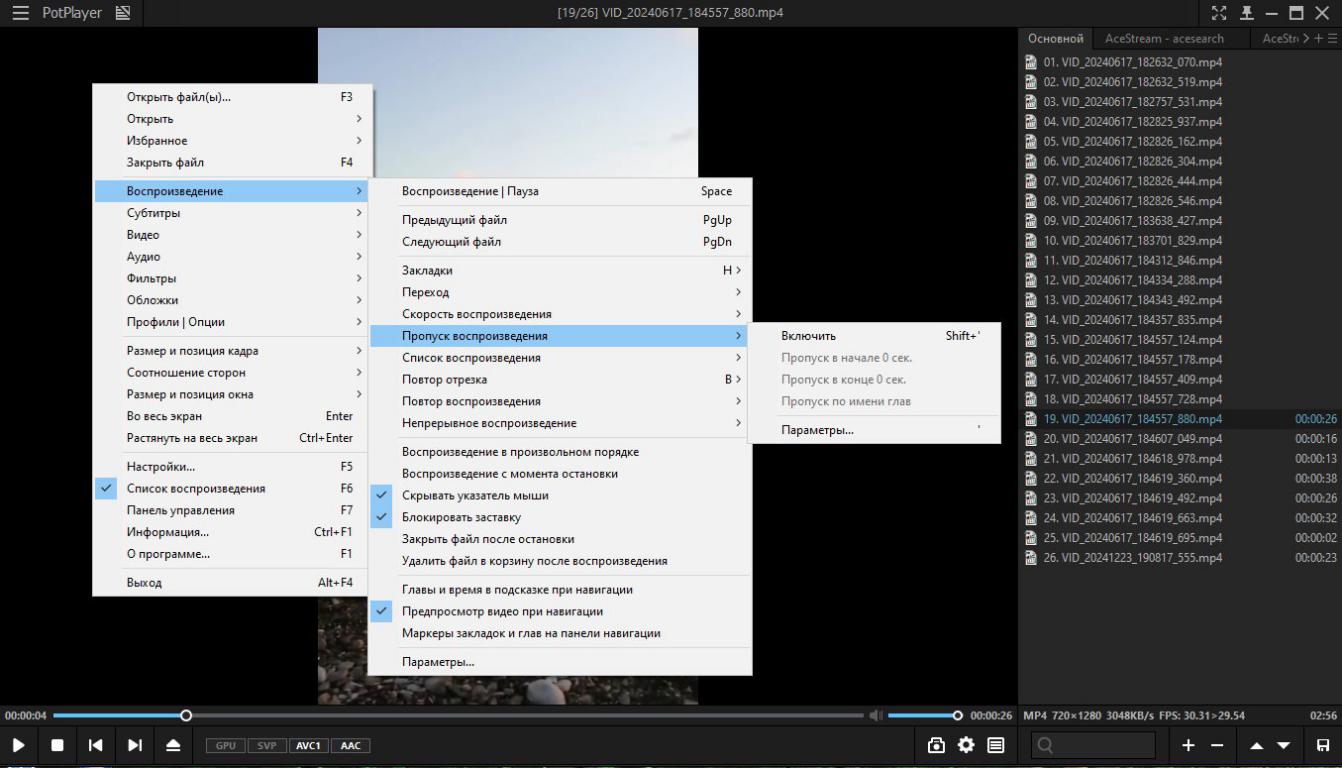Screen dimensions: 1342x768
Task: Disable 'Предпросмотр видео при навигации'
Action: 502,612
